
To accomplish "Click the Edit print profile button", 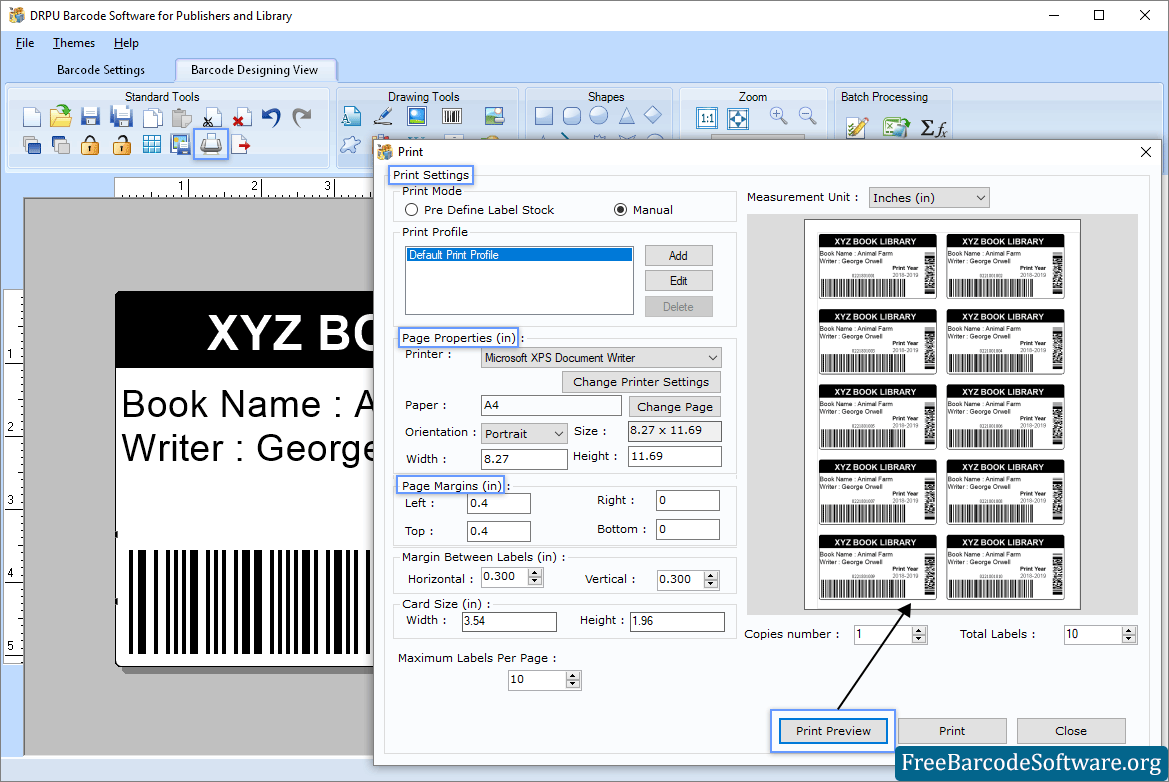I will 678,281.
